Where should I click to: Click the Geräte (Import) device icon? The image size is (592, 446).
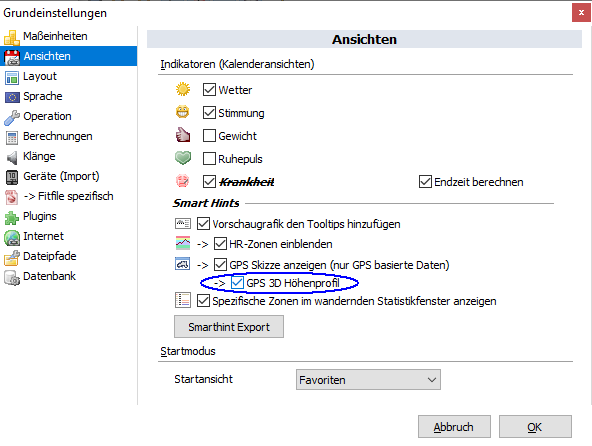12,177
